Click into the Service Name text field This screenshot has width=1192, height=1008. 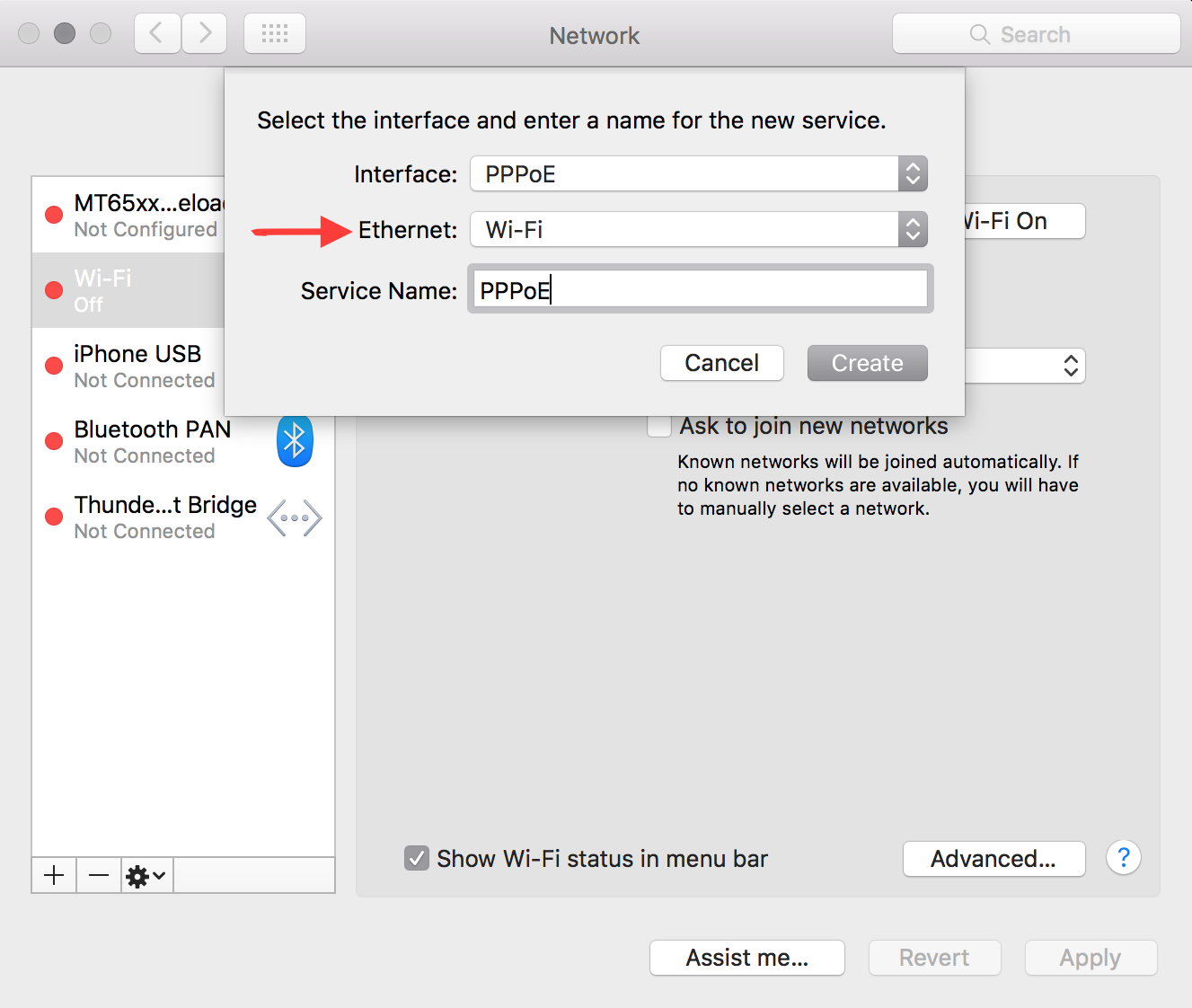(x=701, y=289)
